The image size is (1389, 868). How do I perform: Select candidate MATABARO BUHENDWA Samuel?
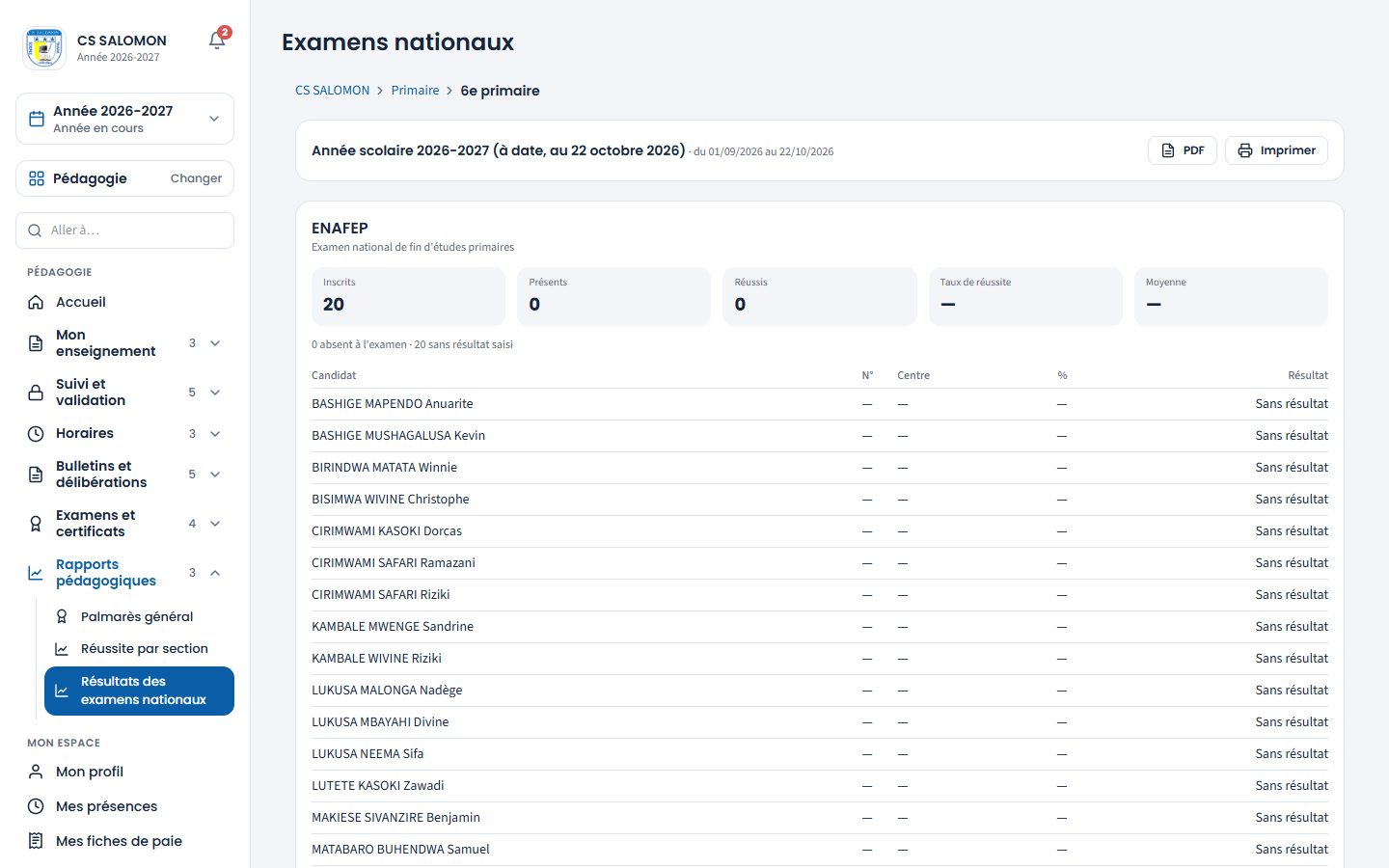click(400, 850)
